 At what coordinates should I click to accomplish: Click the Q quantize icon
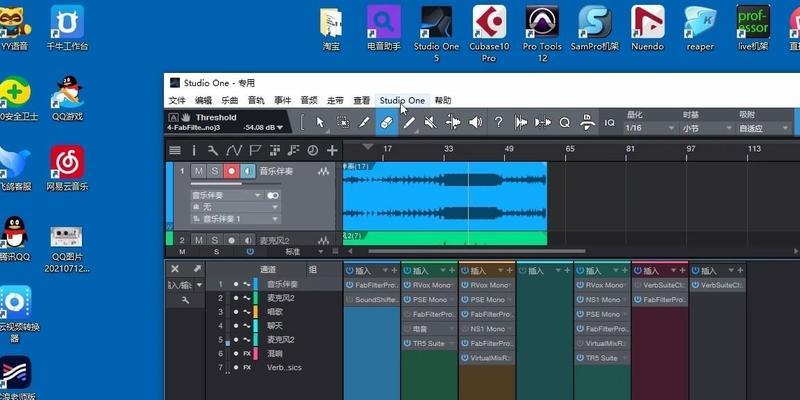565,122
